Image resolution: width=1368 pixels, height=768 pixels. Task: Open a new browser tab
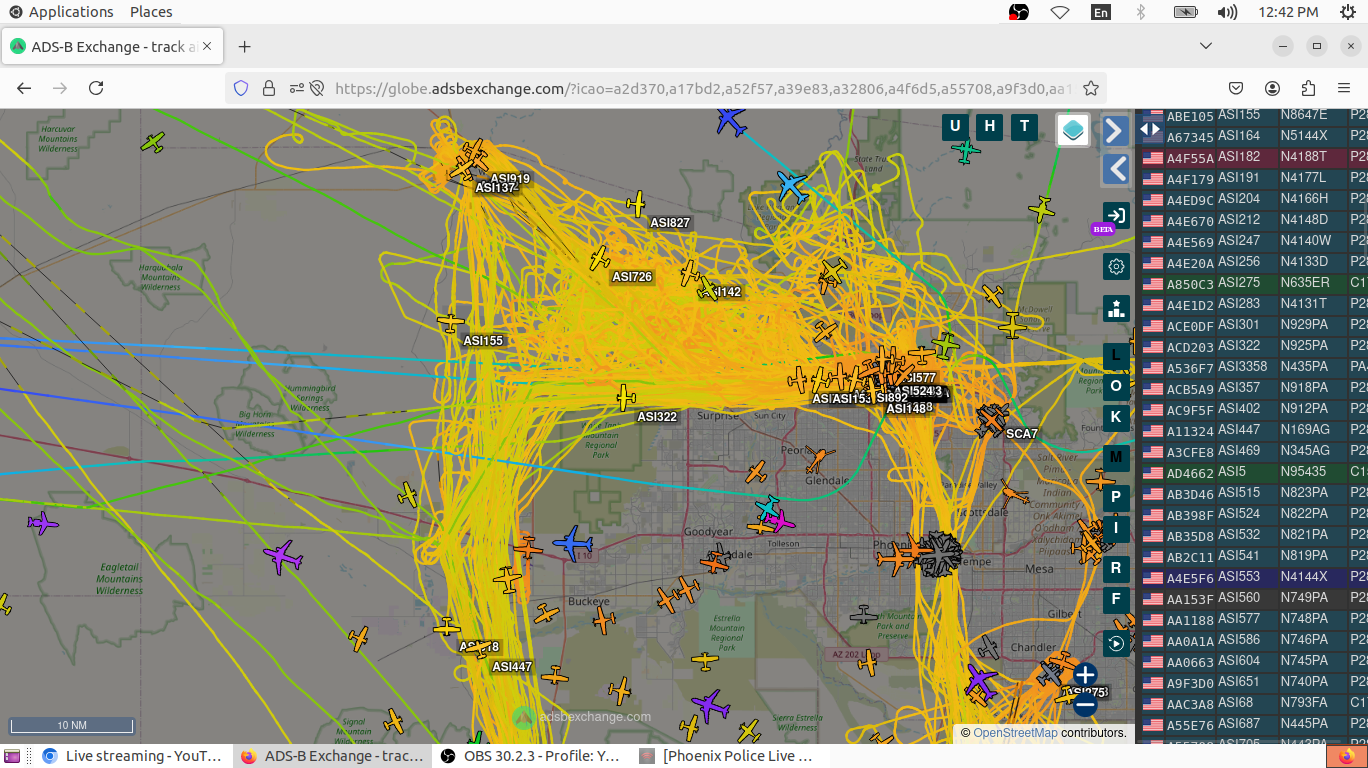(x=245, y=47)
